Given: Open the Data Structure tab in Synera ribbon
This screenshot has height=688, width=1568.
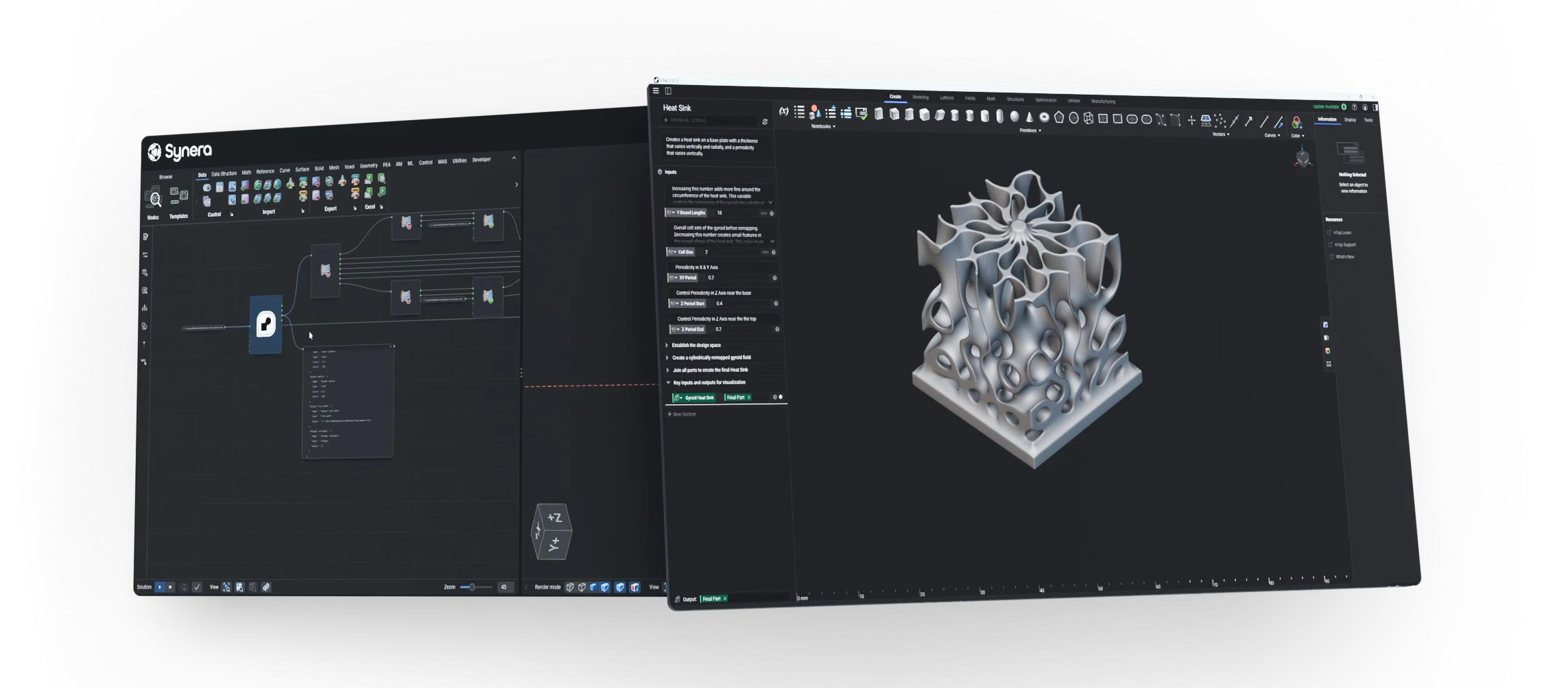Looking at the screenshot, I should pos(224,174).
